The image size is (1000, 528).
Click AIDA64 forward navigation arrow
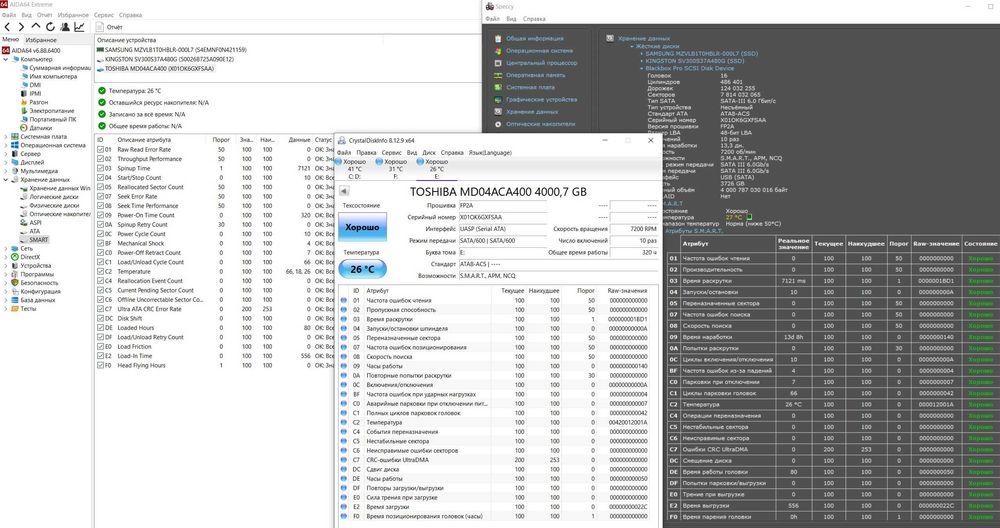21,27
